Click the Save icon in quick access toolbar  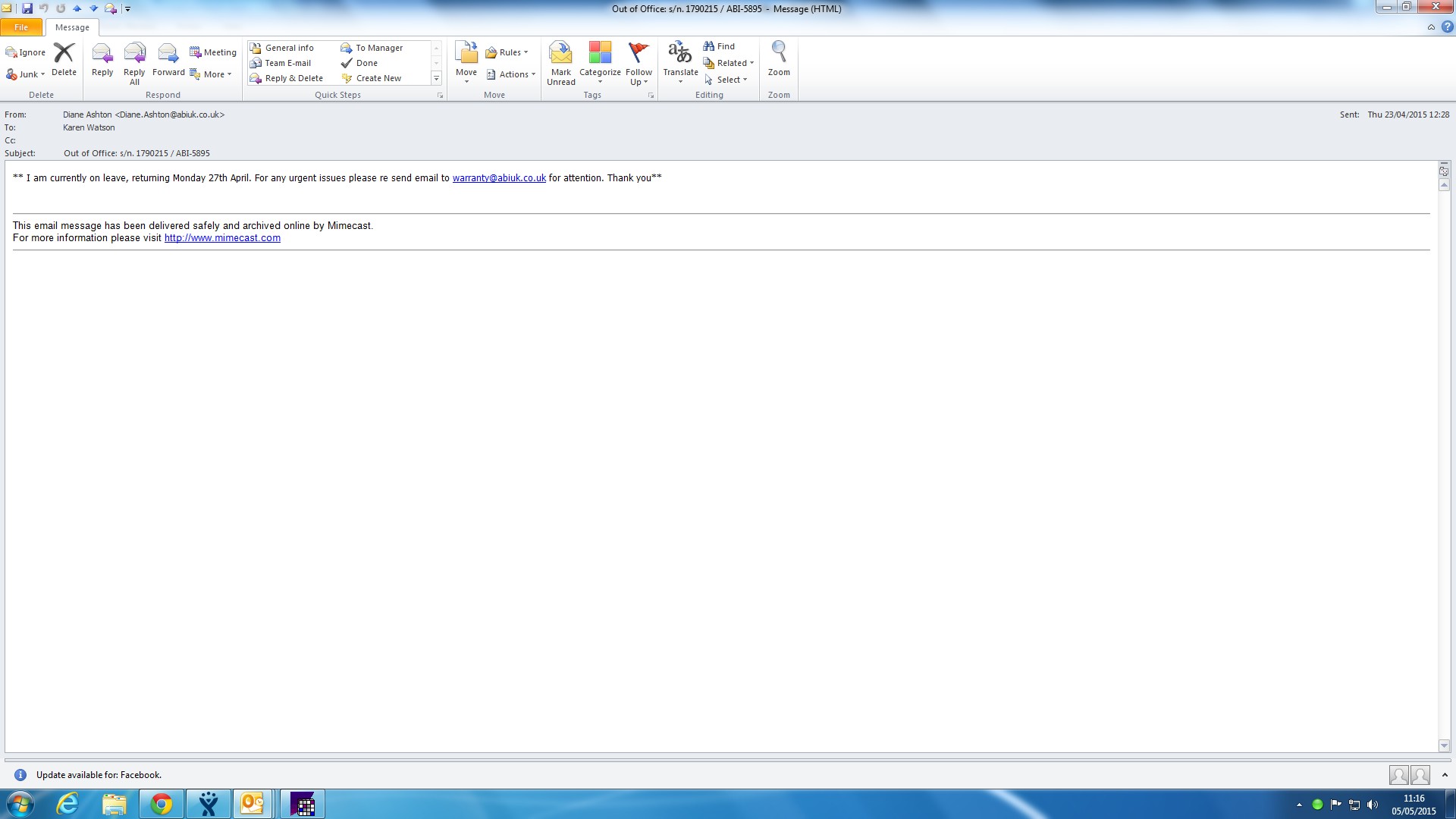coord(27,8)
